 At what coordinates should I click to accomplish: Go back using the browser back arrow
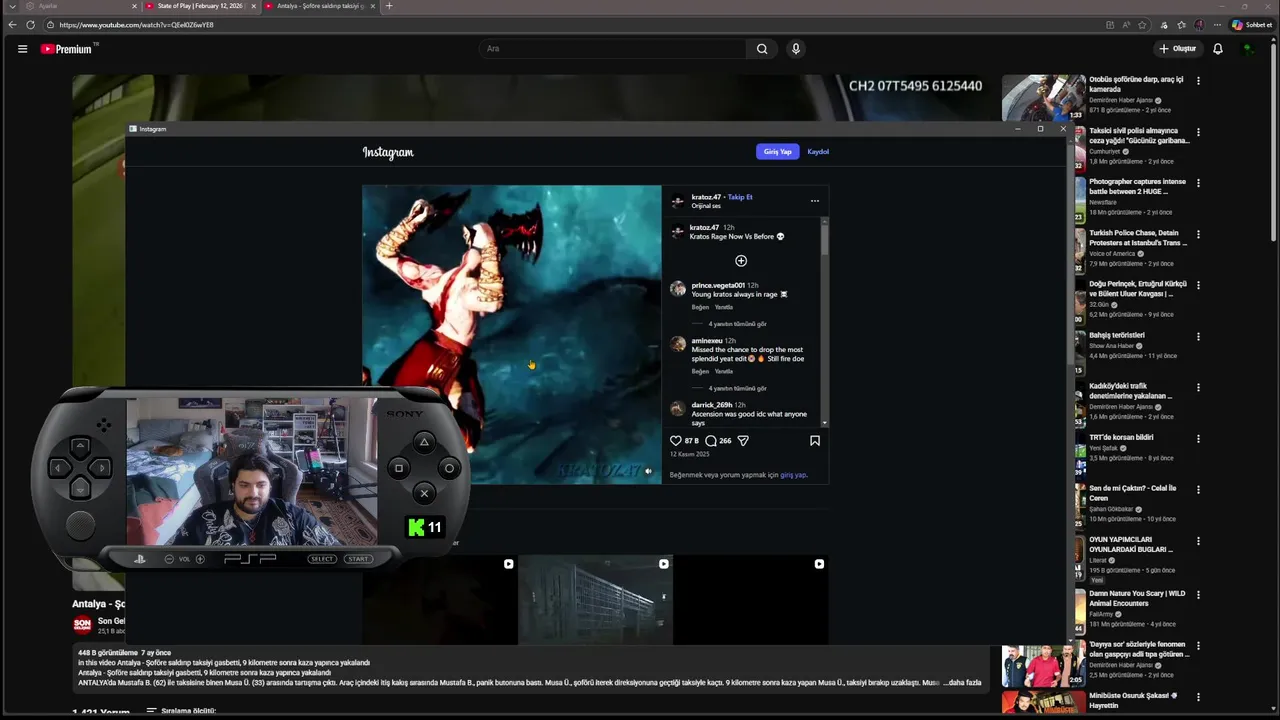[x=12, y=24]
